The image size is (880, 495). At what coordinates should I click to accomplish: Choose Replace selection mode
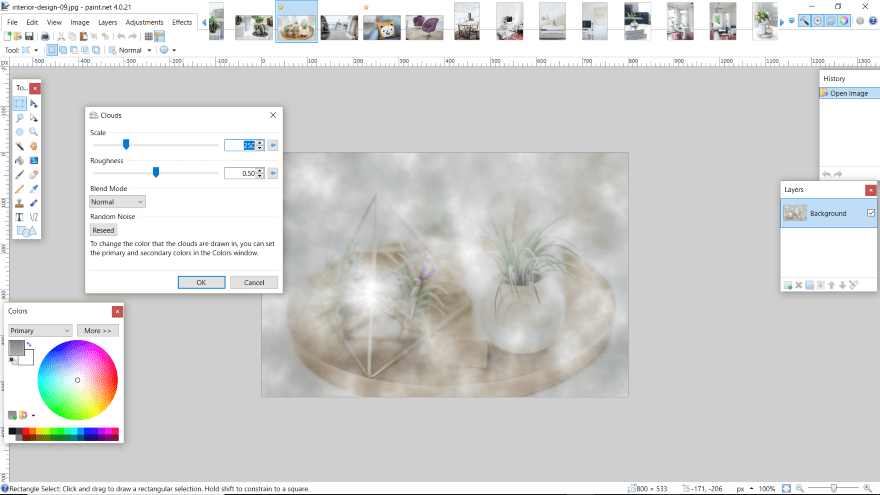point(52,50)
